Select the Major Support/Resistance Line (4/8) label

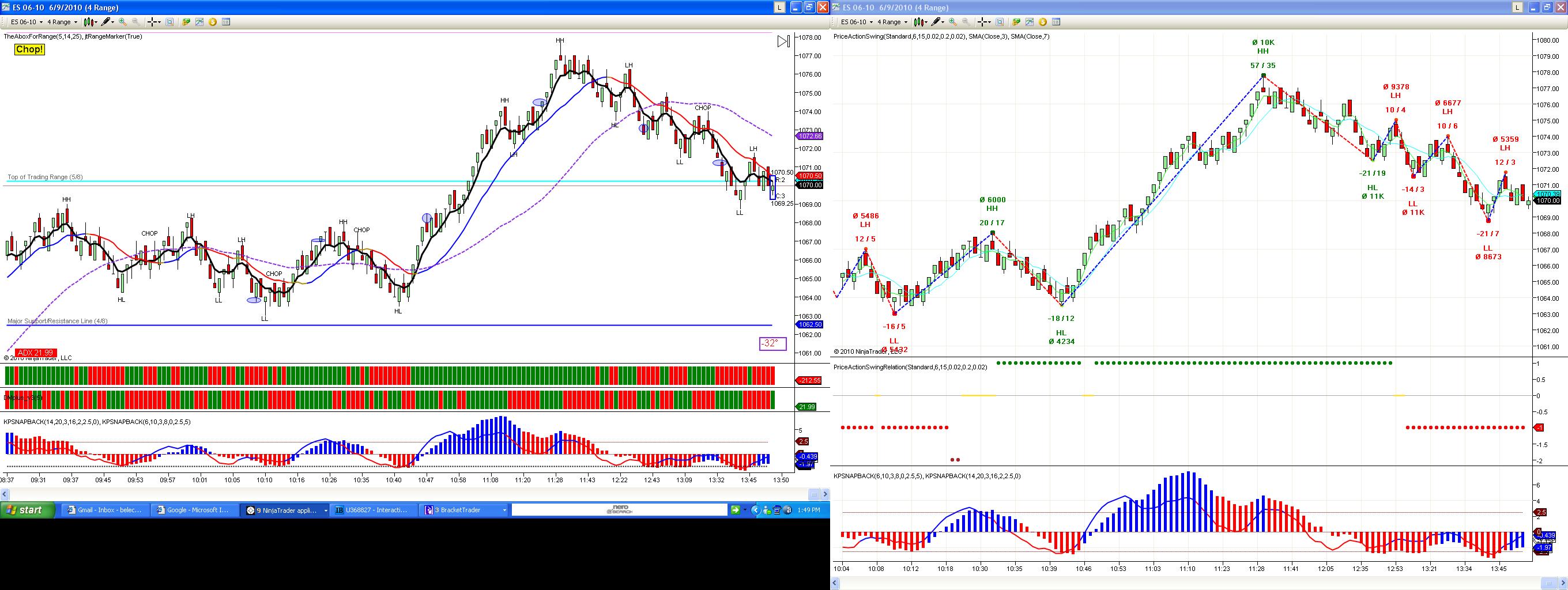pyautogui.click(x=57, y=321)
